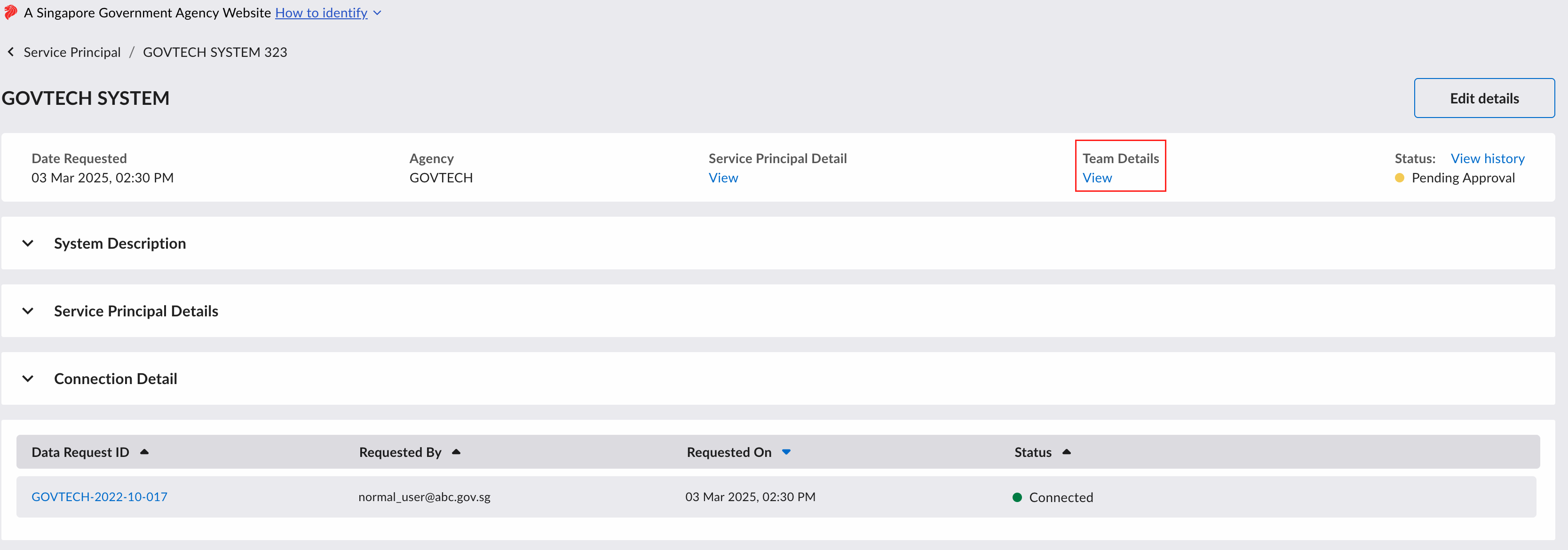Image resolution: width=1568 pixels, height=550 pixels.
Task: Expand the Connection Detail section
Action: tap(28, 378)
